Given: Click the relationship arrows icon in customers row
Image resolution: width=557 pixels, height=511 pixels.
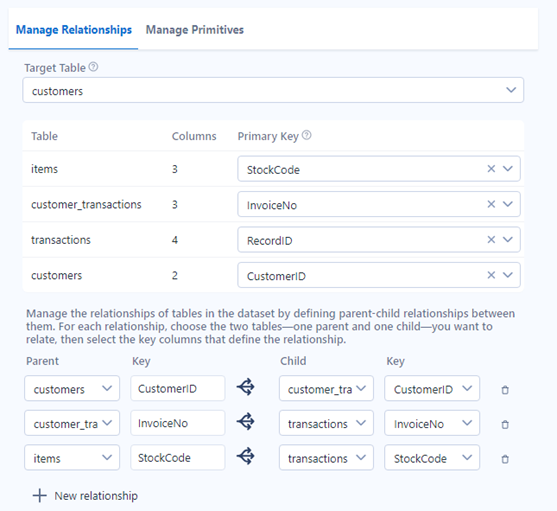Looking at the screenshot, I should click(245, 387).
